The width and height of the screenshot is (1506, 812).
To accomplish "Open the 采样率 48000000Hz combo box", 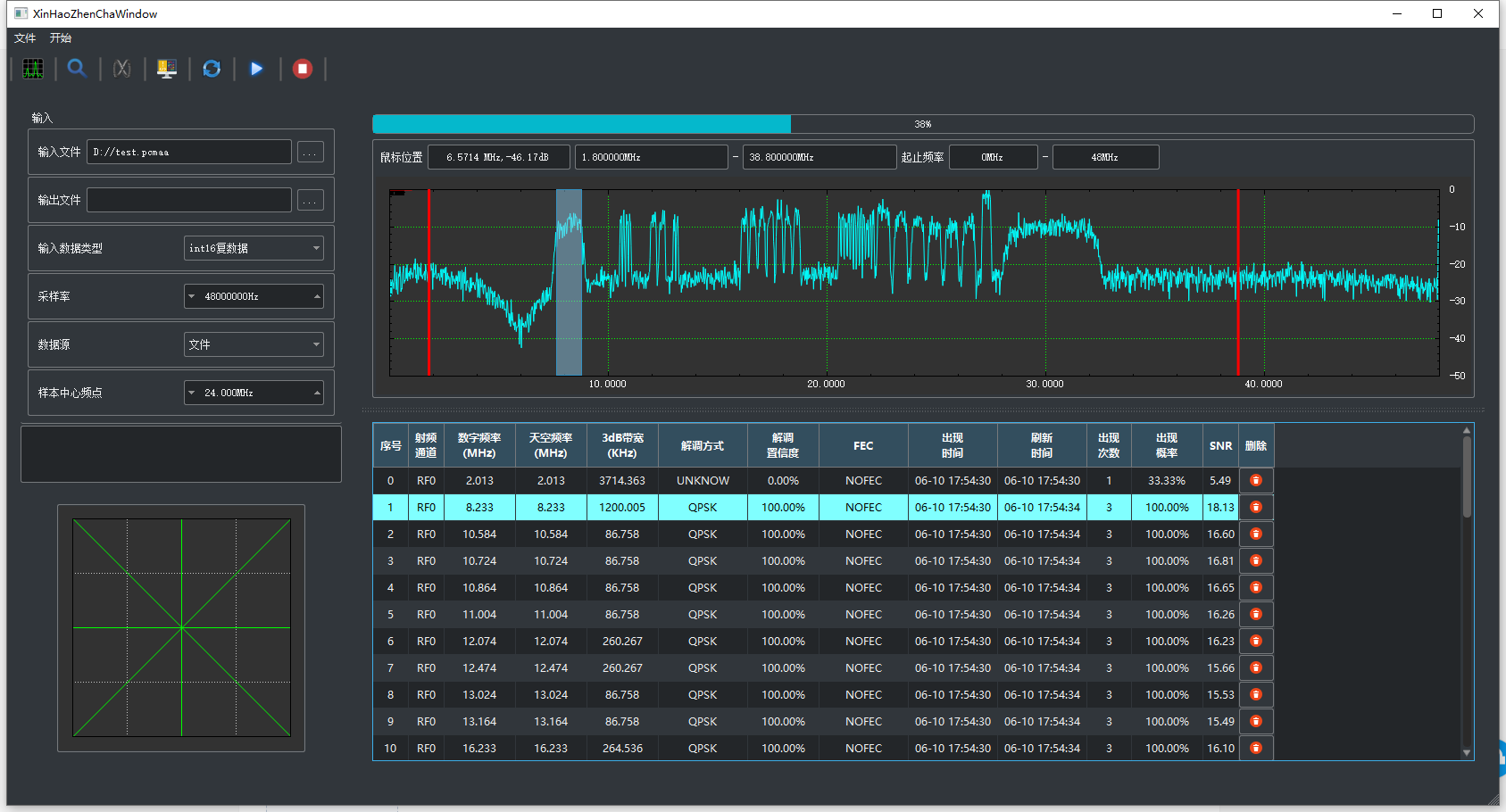I will point(254,296).
